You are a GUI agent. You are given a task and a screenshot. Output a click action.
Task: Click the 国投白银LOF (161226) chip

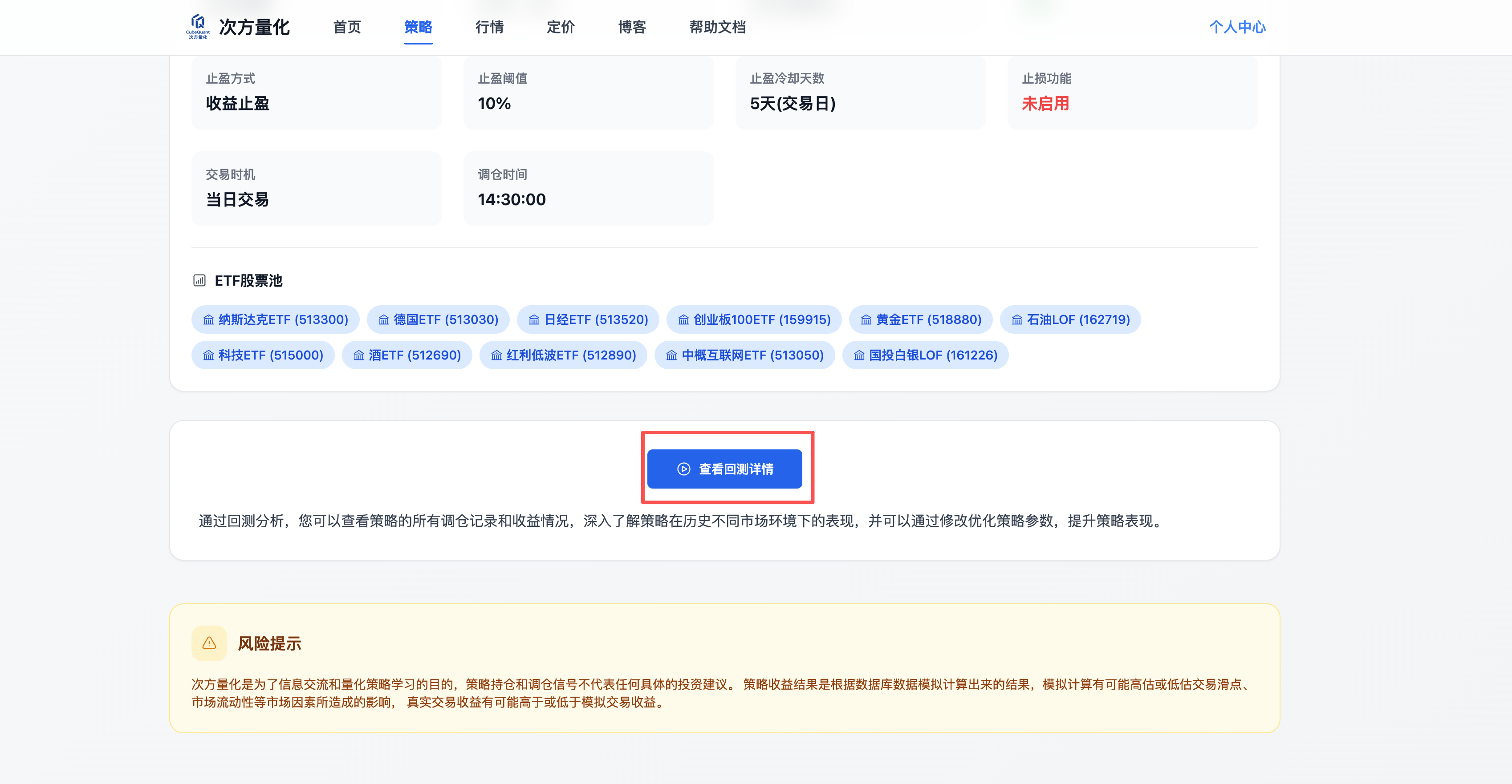(925, 356)
